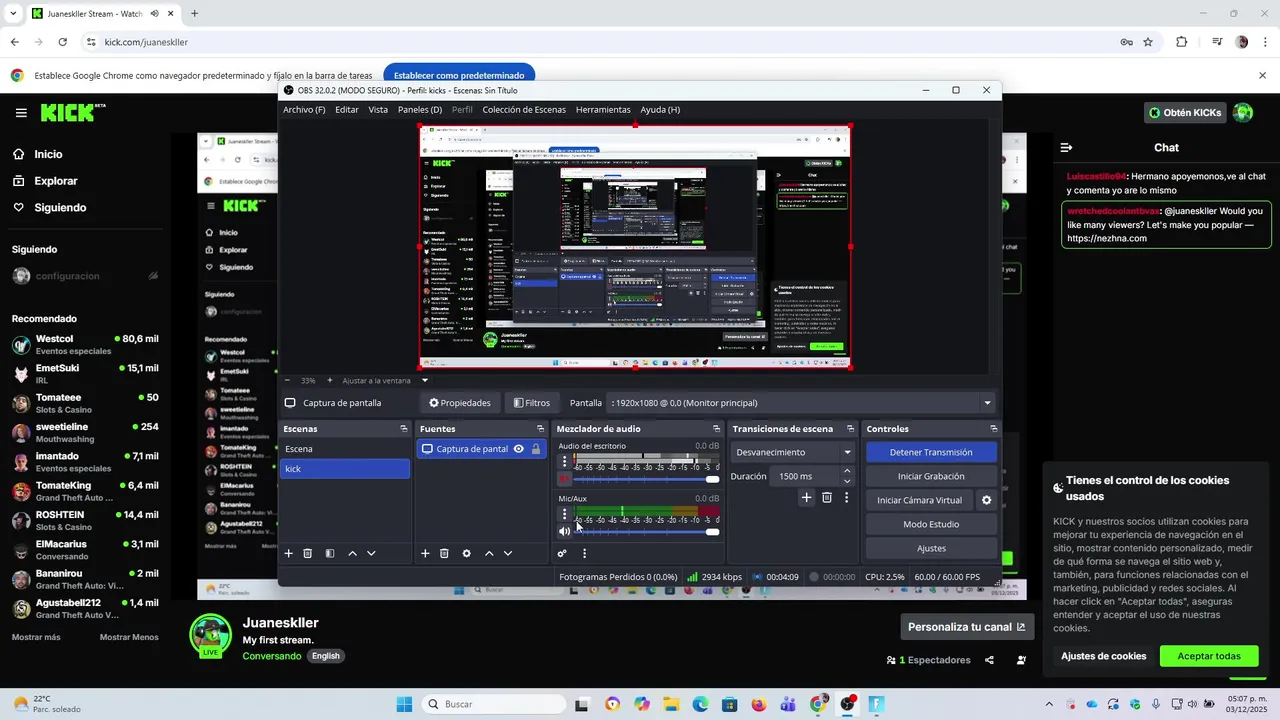The width and height of the screenshot is (1280, 720).
Task: Zoom out preview with minus icon
Action: click(287, 380)
